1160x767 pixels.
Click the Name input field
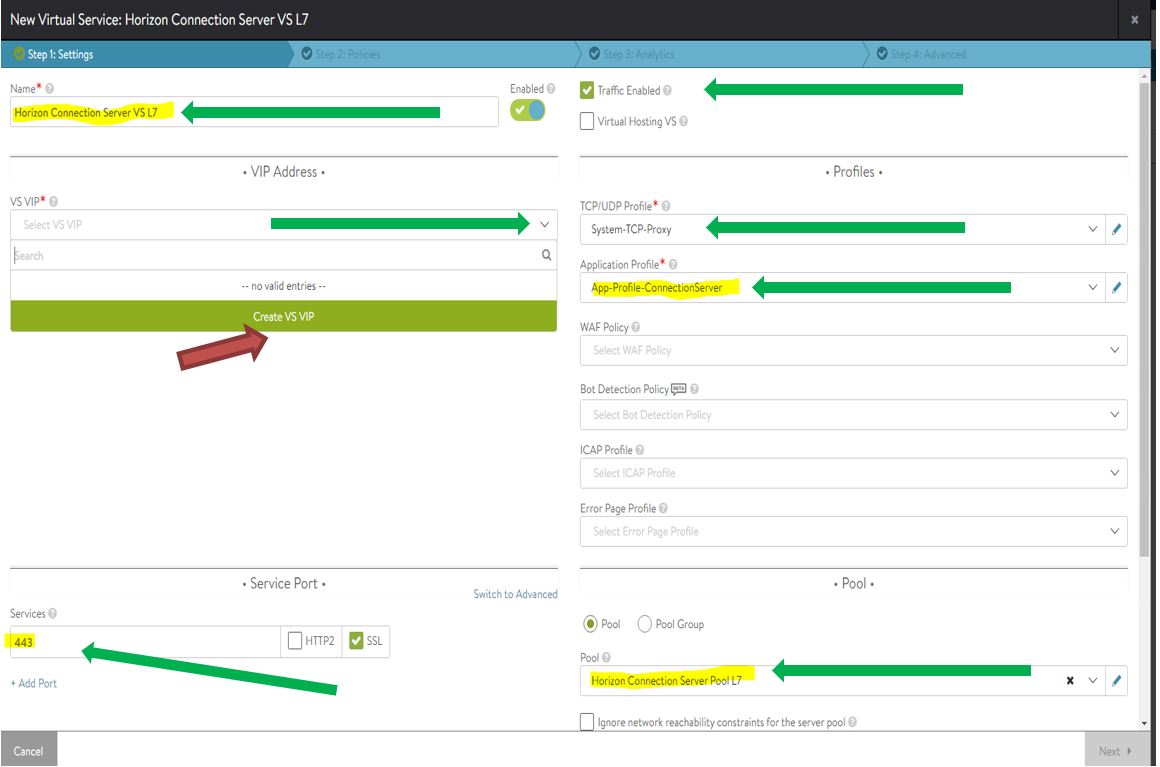[254, 112]
